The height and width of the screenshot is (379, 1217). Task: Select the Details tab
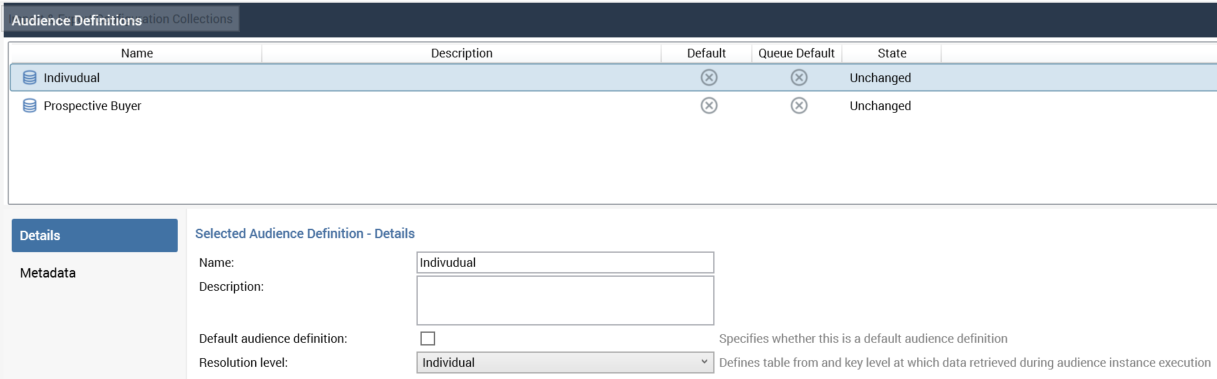point(95,236)
